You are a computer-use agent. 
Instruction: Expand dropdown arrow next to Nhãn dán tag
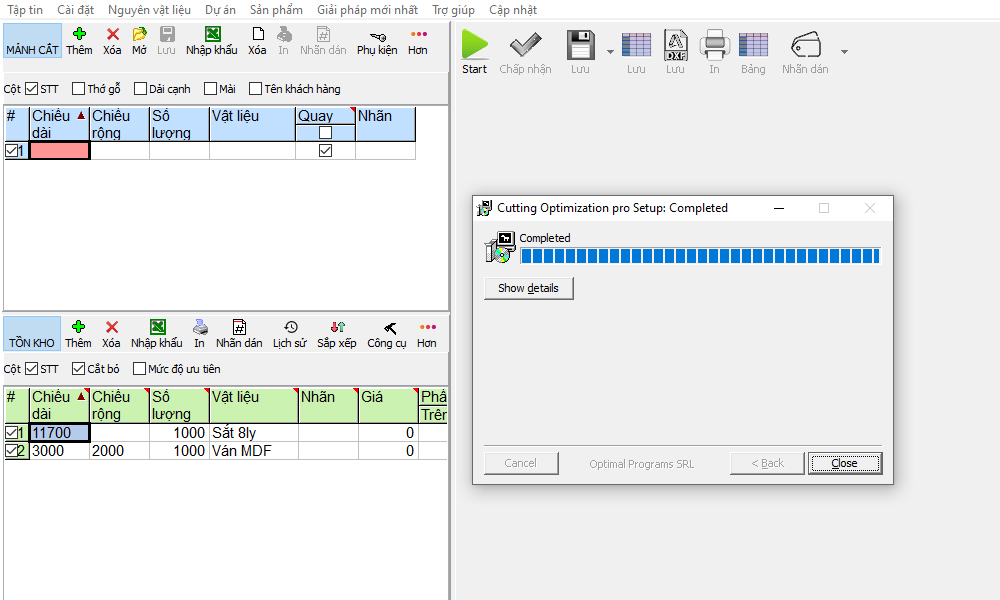tap(844, 51)
